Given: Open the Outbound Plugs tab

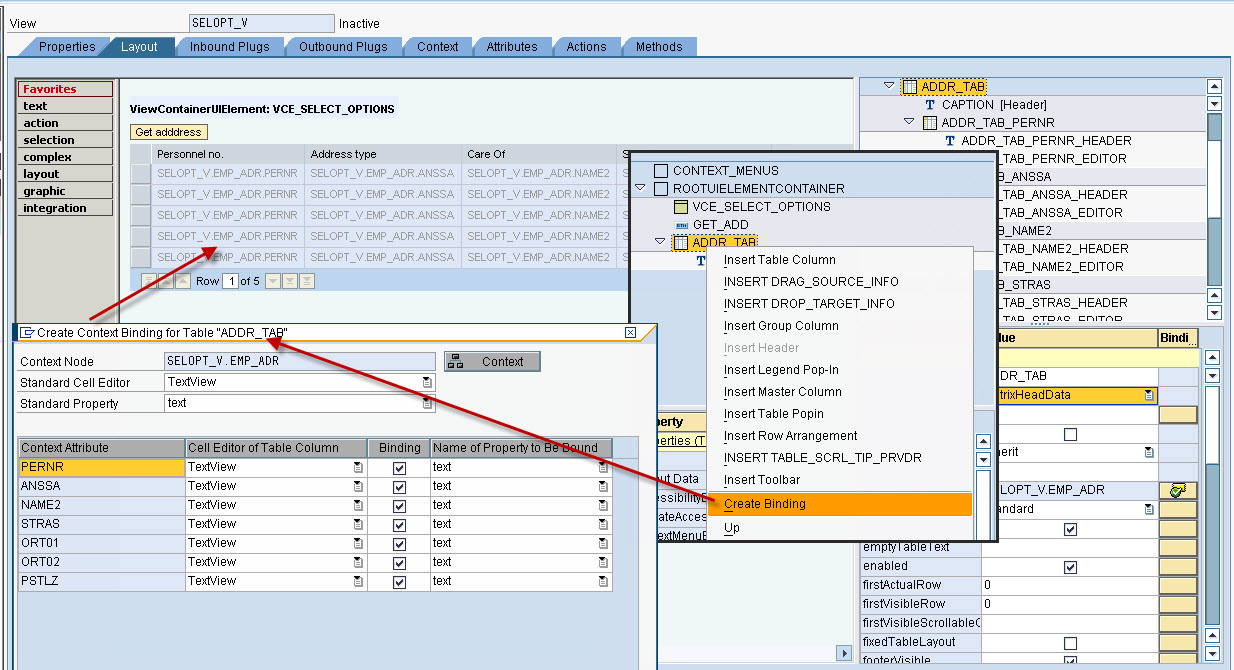Looking at the screenshot, I should pyautogui.click(x=343, y=47).
